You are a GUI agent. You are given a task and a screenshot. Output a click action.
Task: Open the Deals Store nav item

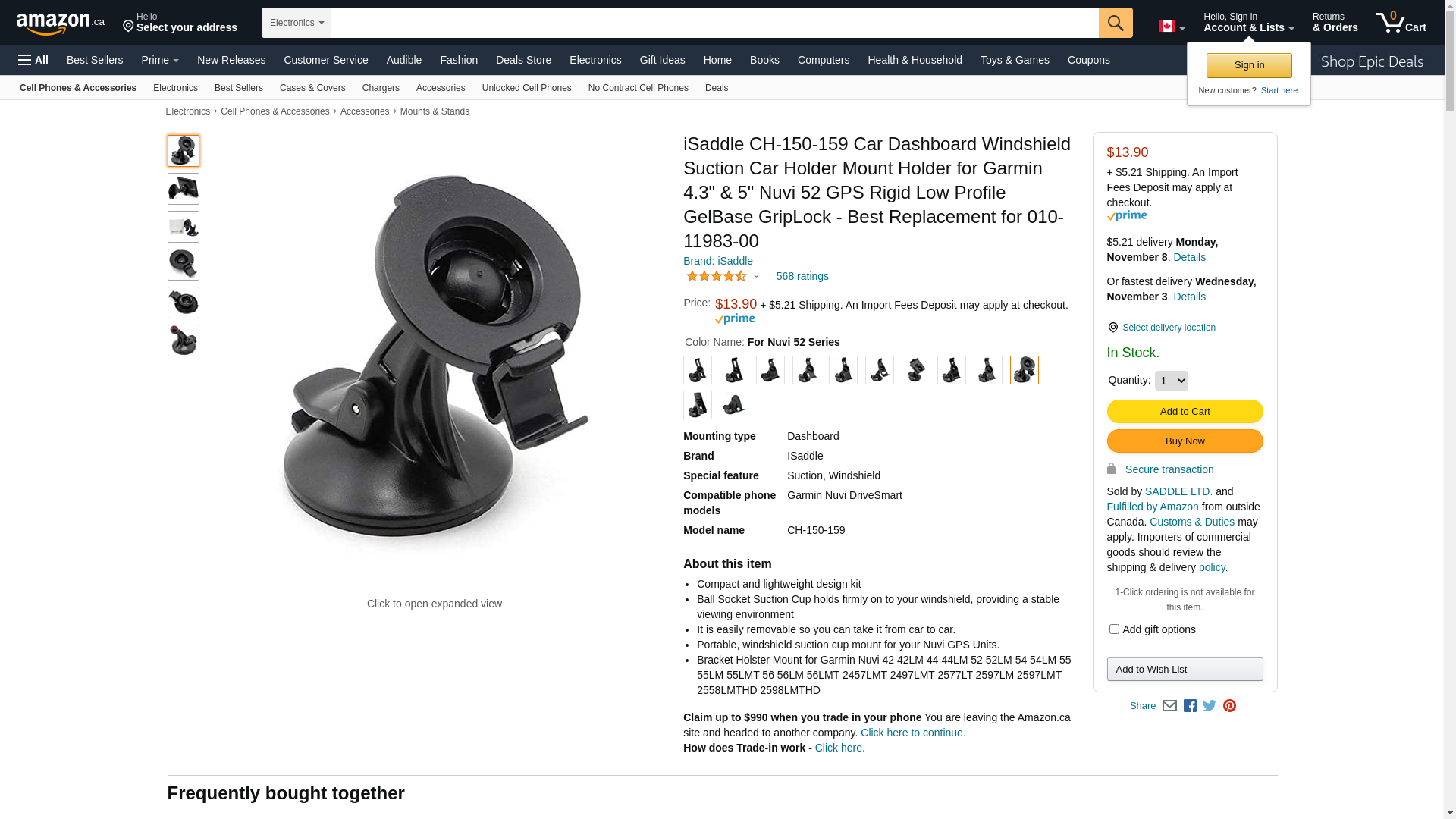tap(523, 60)
